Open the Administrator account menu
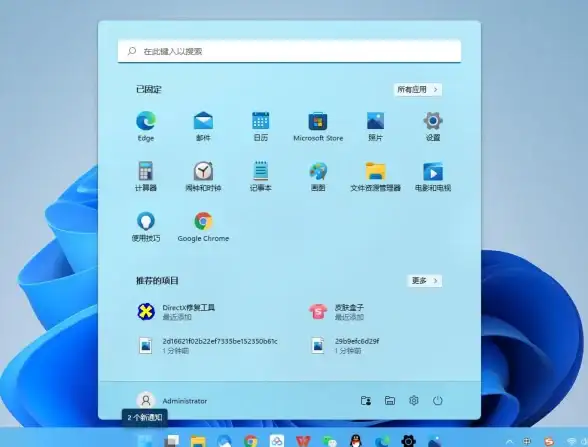 [x=172, y=401]
